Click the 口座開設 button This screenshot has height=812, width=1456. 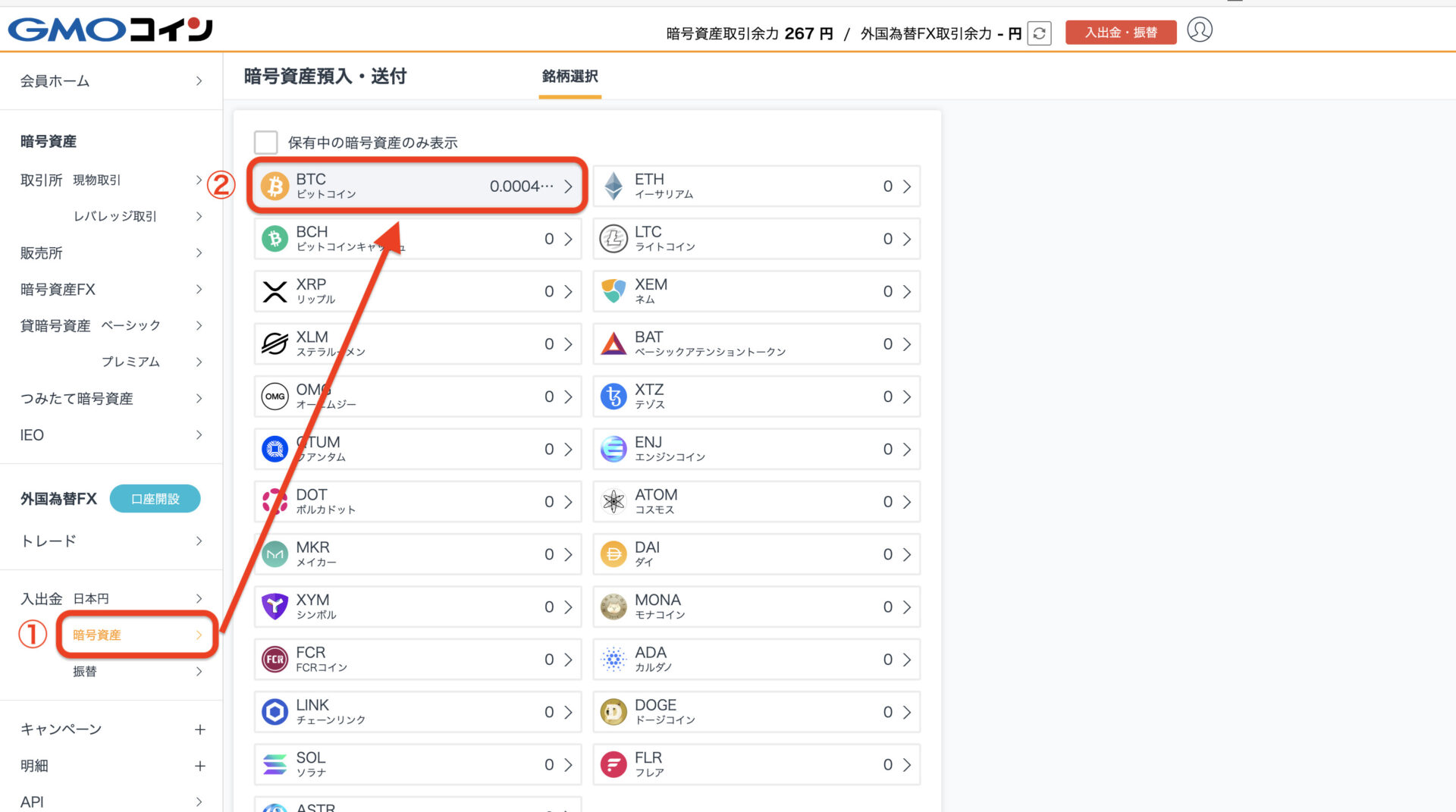(155, 499)
